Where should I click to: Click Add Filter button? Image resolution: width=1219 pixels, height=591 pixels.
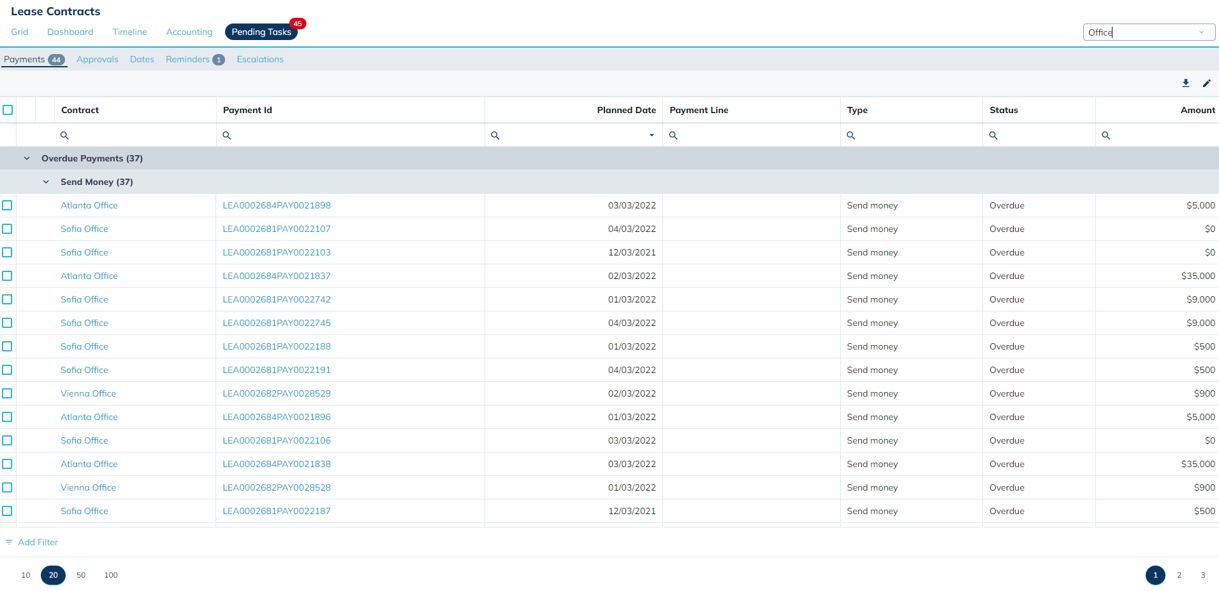(32, 542)
